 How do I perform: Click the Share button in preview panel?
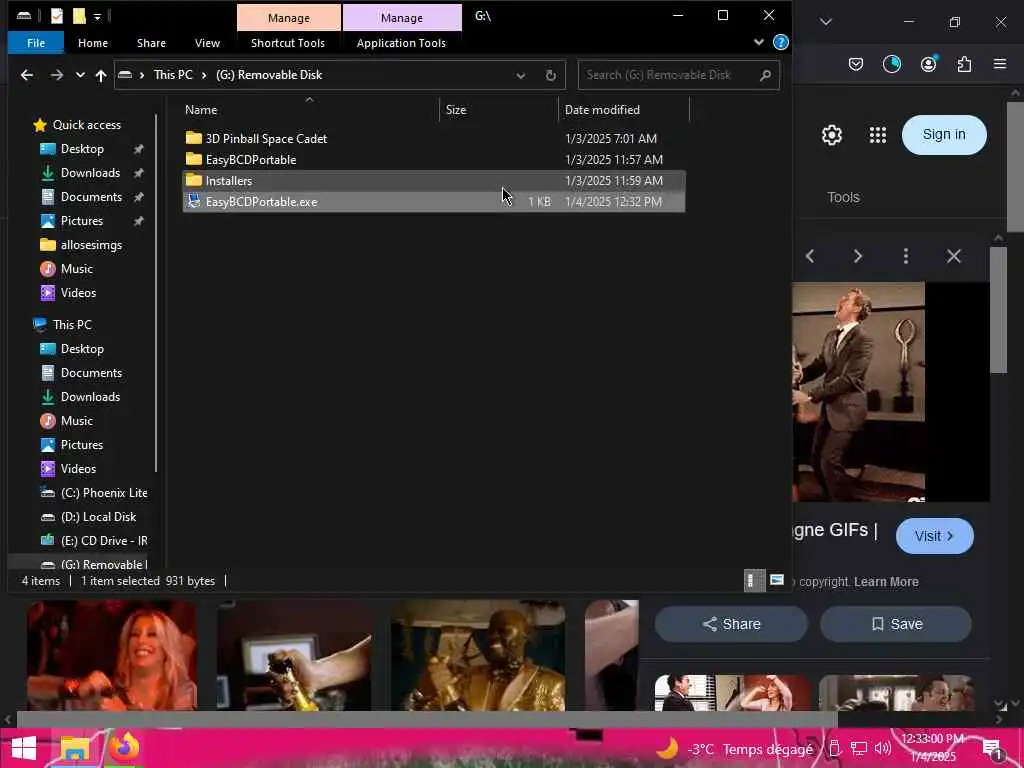point(731,624)
